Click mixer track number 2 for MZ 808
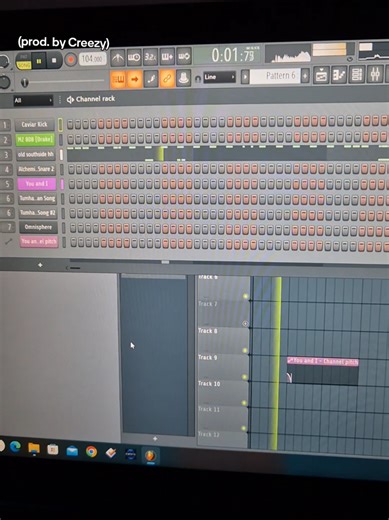Viewport: 389px width, 520px height. point(6,140)
